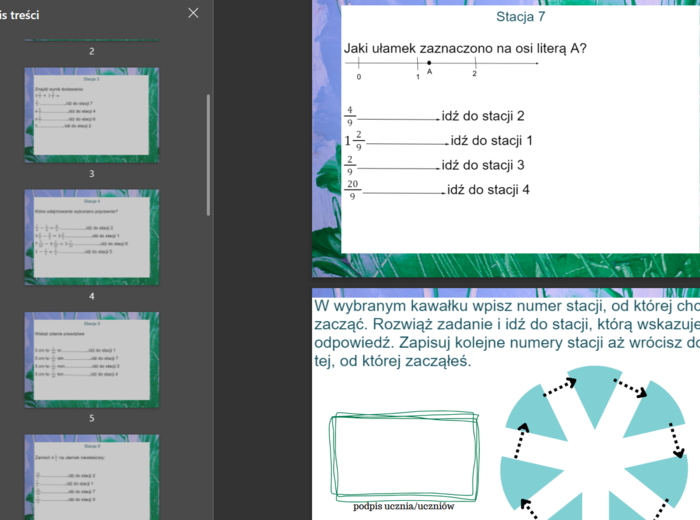
Task: Open page 4 thumbnail
Action: 91,237
